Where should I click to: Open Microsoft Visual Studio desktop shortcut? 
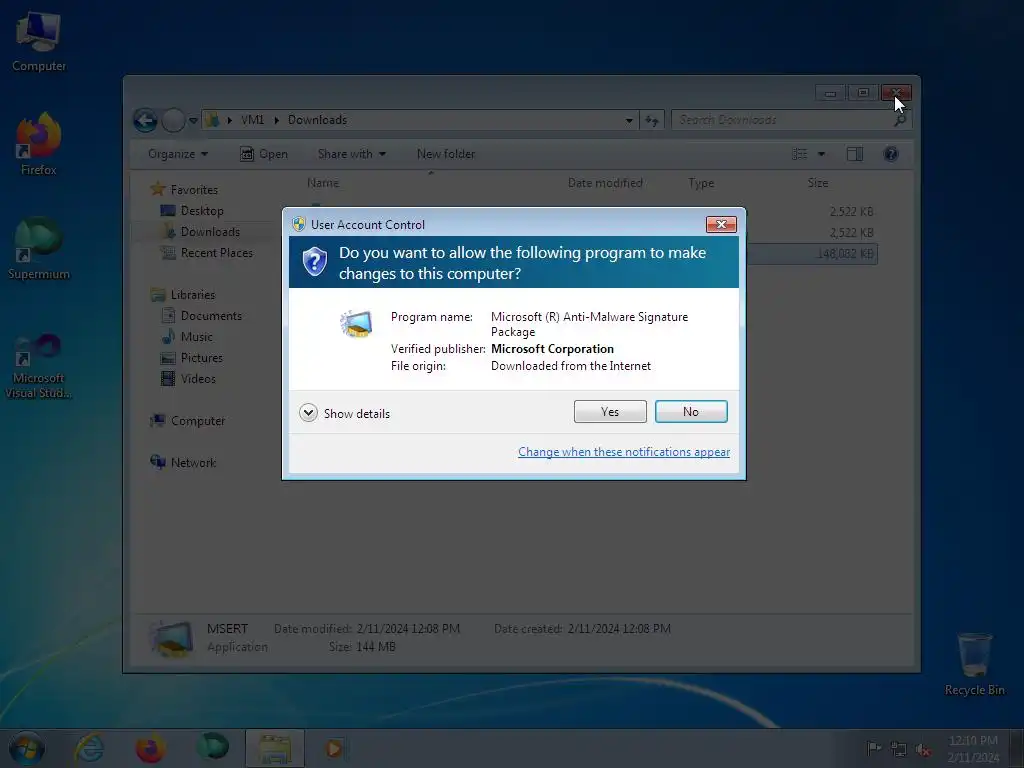coord(39,366)
